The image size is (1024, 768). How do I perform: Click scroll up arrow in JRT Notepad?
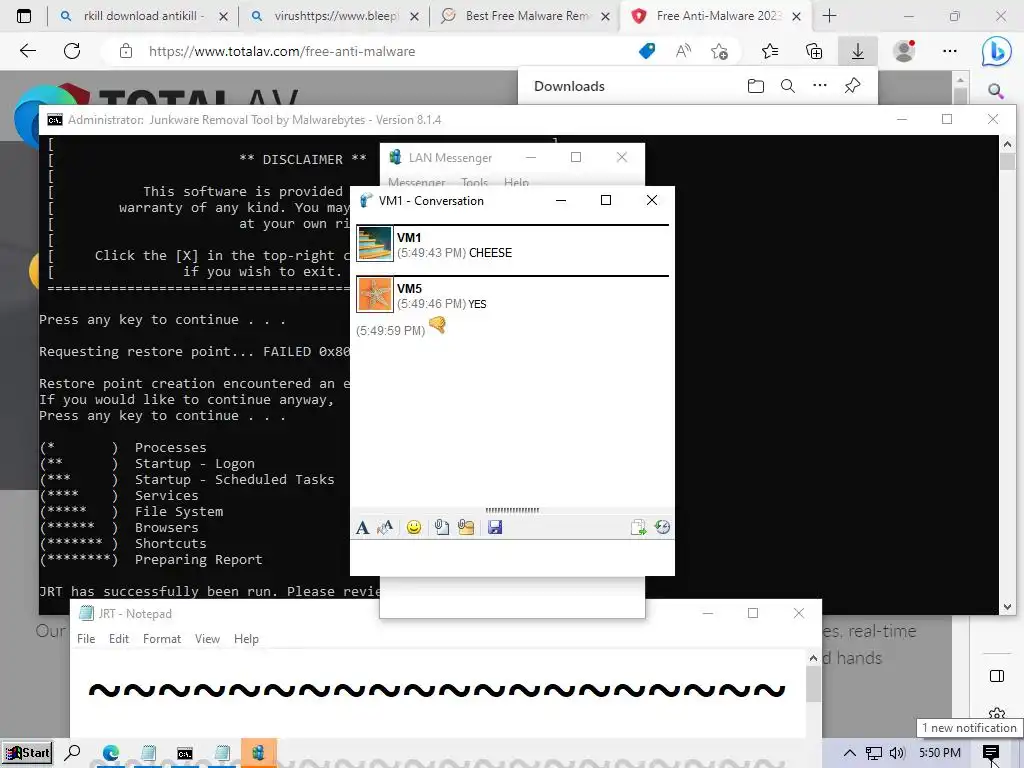point(813,658)
